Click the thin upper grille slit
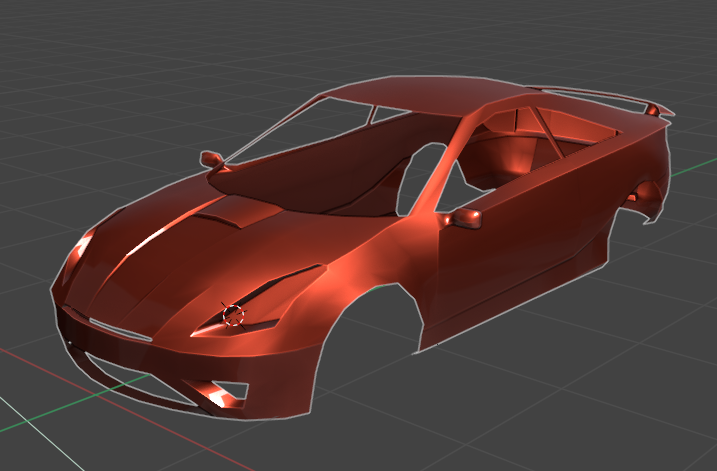 (120, 329)
